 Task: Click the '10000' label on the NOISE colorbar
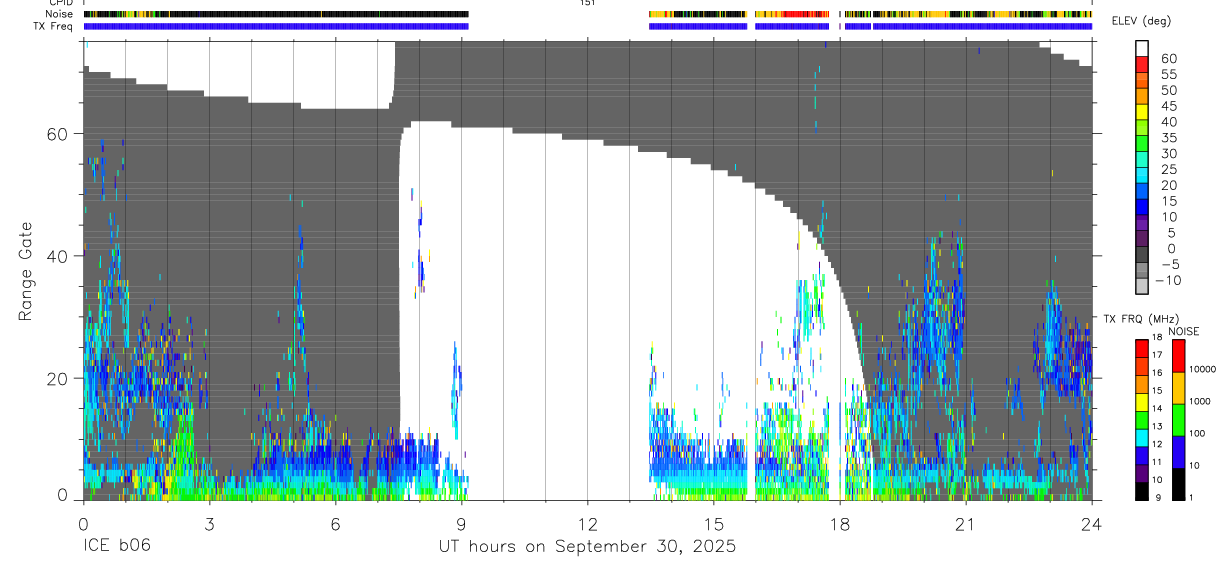click(1203, 368)
